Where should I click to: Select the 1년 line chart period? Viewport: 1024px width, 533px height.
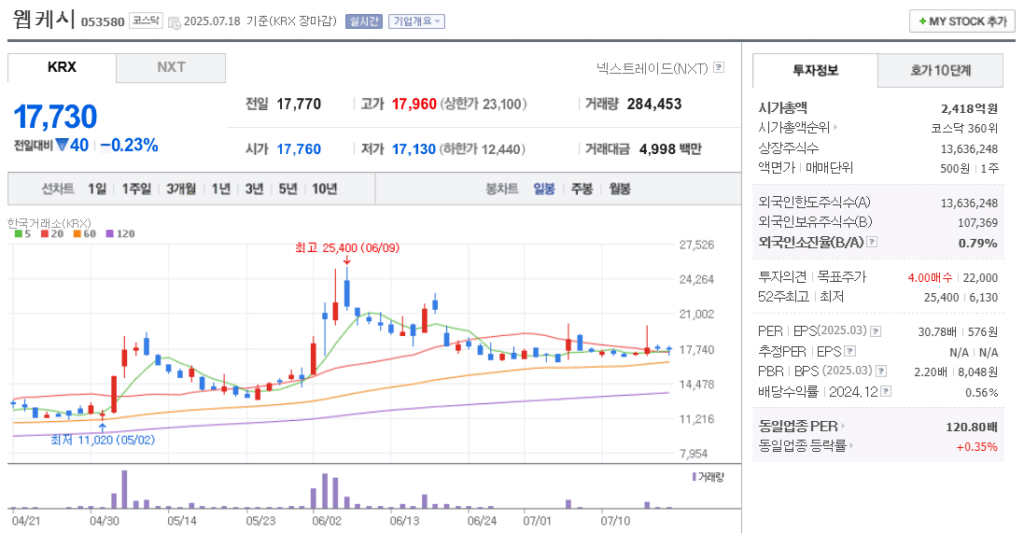[221, 189]
